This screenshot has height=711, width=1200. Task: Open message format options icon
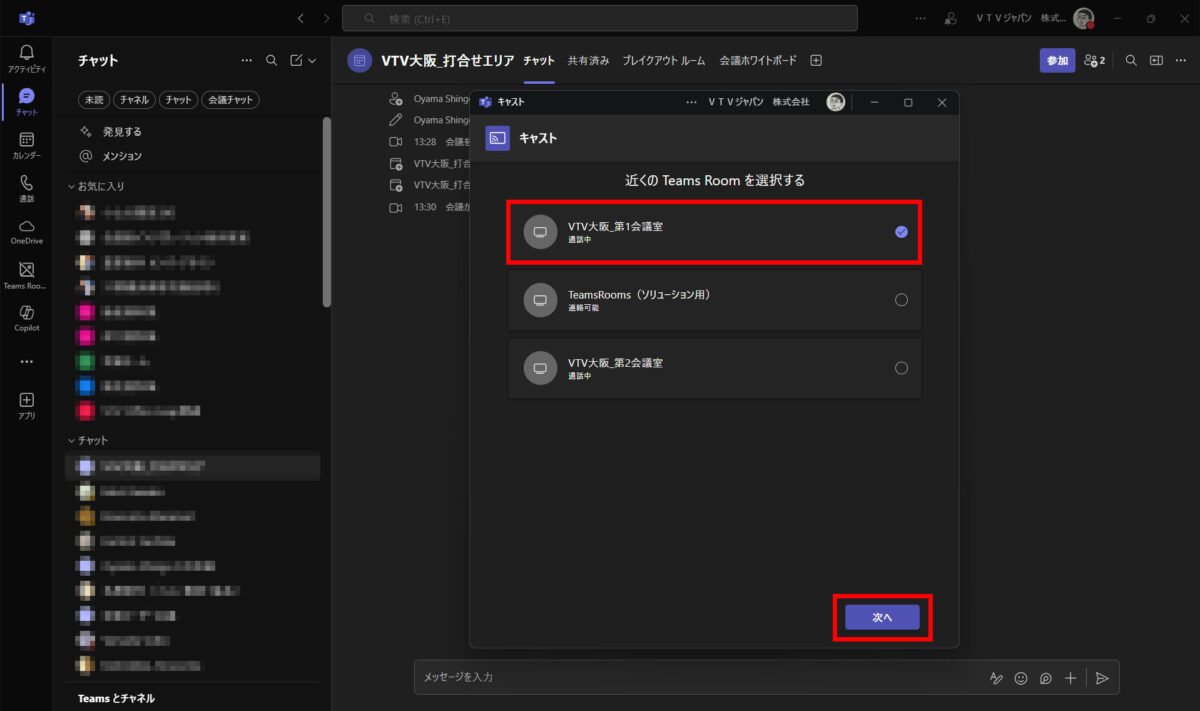click(996, 678)
